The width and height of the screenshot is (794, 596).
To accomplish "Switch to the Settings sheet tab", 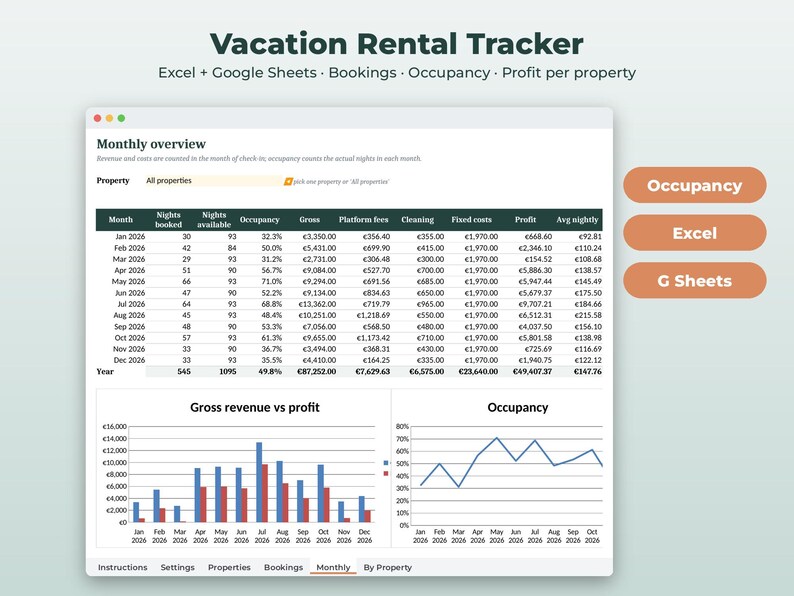I will [177, 567].
